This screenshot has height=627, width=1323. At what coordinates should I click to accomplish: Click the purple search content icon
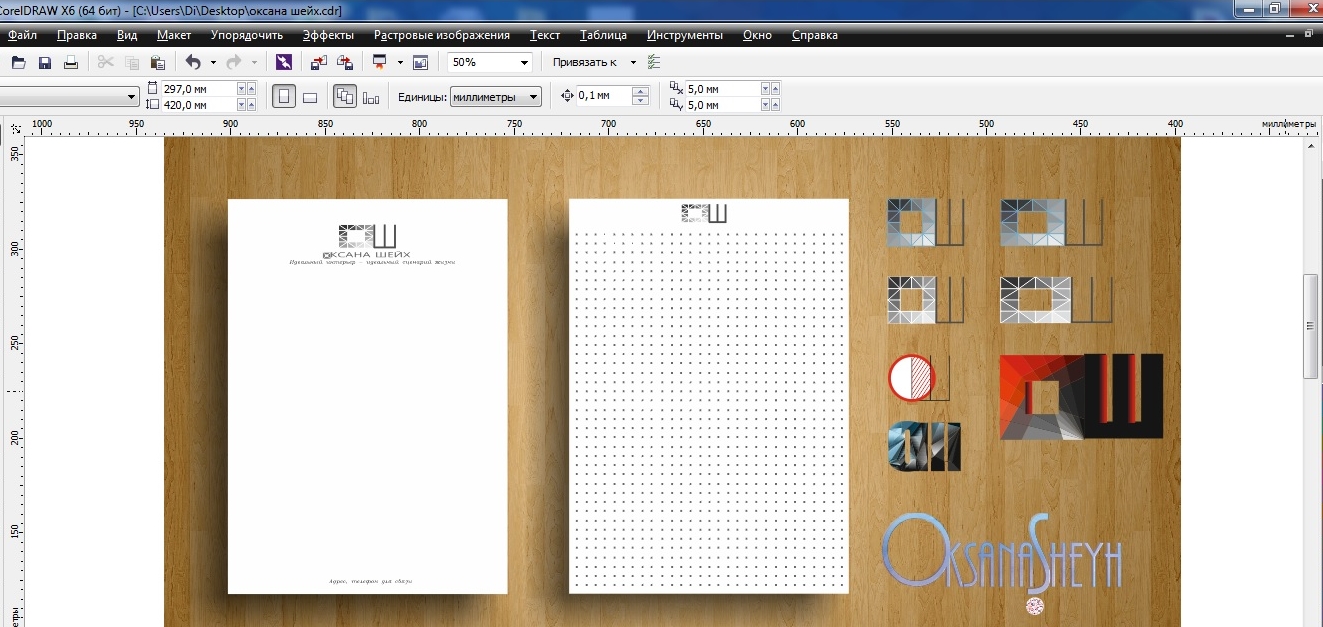click(x=284, y=62)
